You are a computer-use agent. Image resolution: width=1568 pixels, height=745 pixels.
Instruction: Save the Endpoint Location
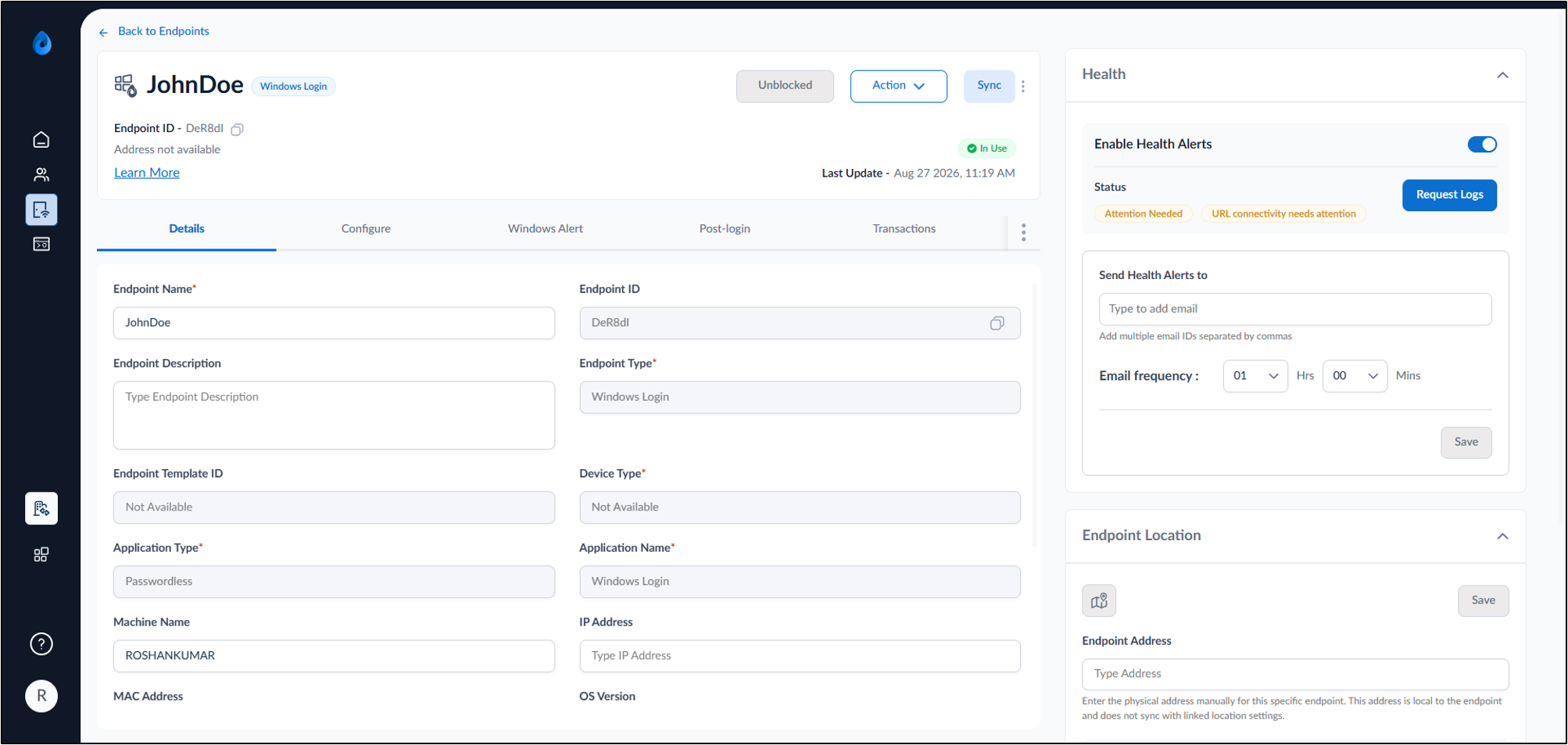pyautogui.click(x=1483, y=601)
